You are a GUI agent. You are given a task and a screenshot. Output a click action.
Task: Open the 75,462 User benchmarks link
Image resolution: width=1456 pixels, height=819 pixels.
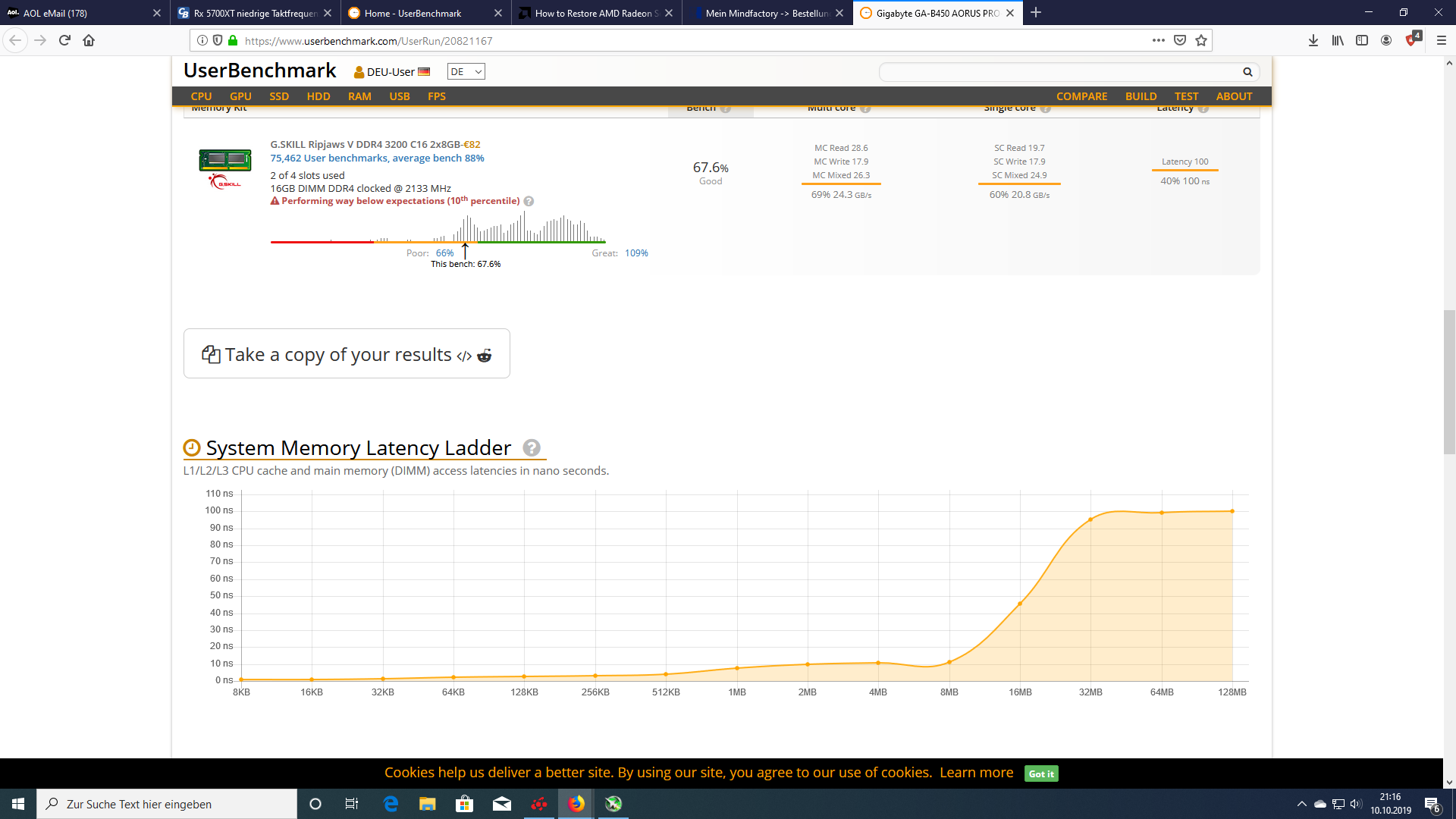(377, 158)
